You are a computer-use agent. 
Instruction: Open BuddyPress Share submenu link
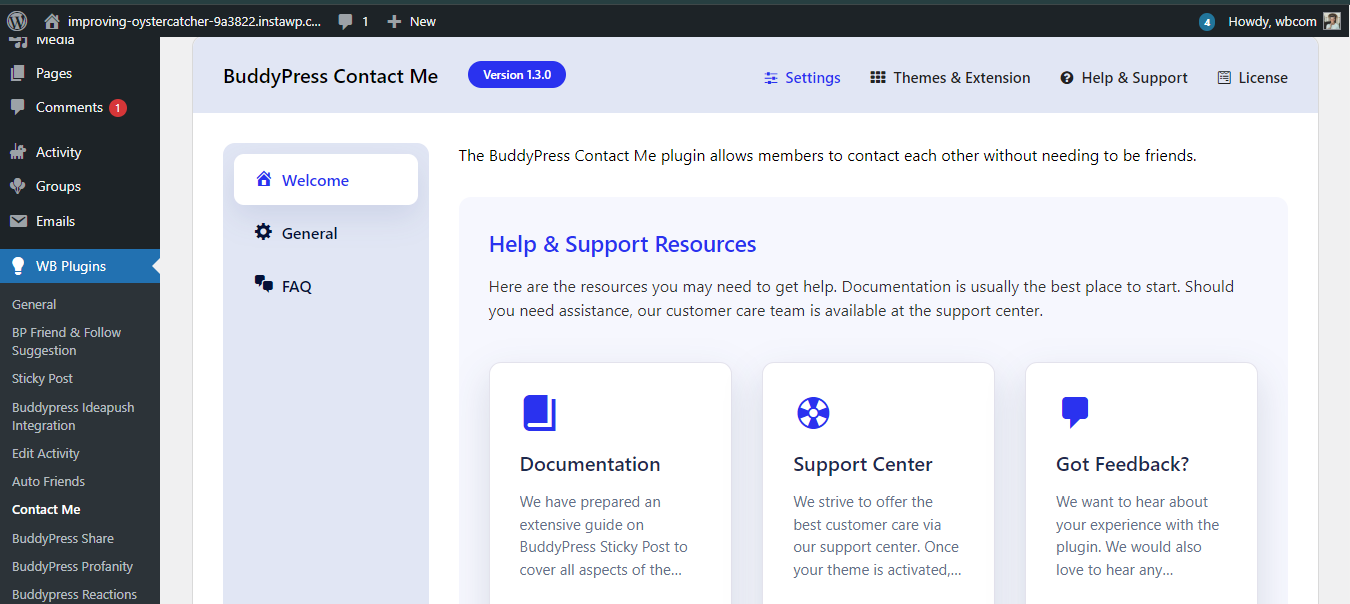[x=62, y=538]
